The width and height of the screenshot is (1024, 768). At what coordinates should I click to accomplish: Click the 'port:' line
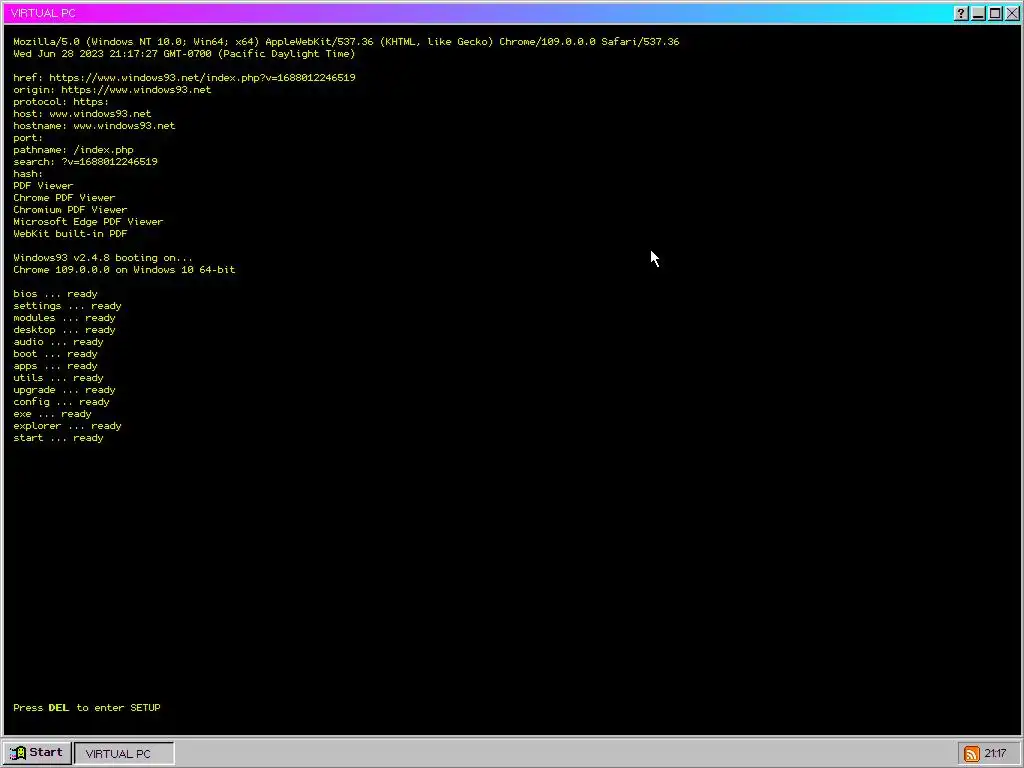tap(28, 138)
